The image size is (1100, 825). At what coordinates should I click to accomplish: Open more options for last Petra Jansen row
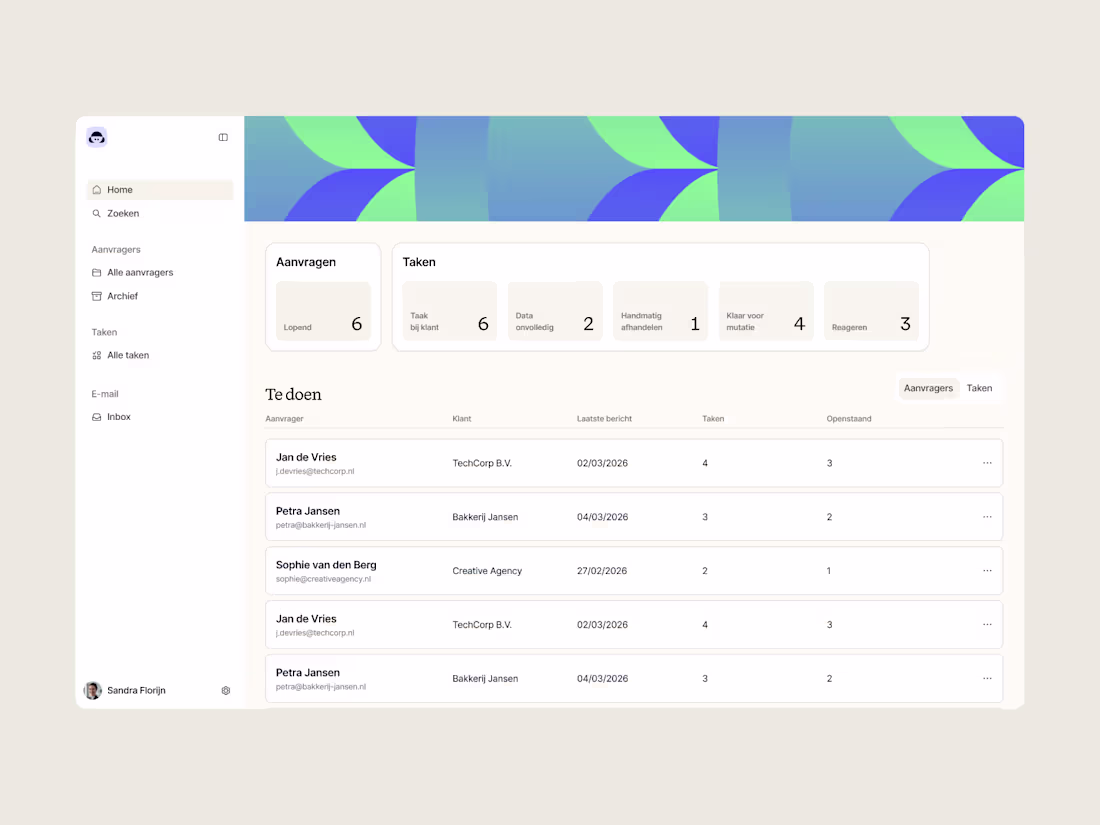click(x=987, y=678)
